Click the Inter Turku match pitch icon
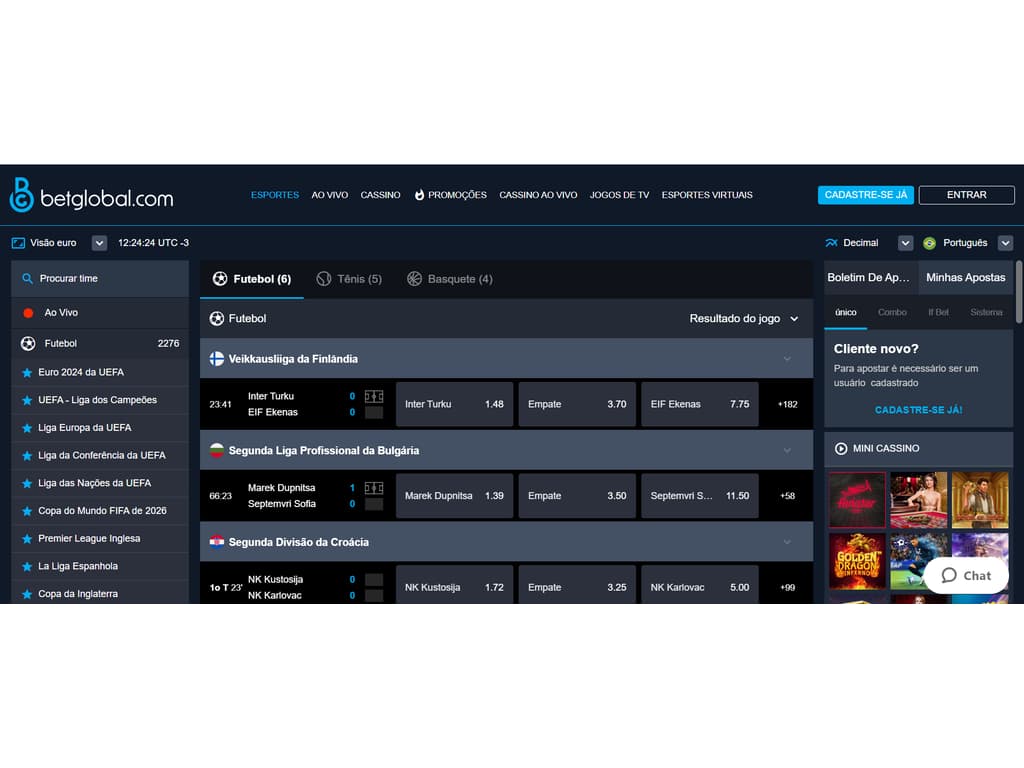Image resolution: width=1024 pixels, height=768 pixels. [x=374, y=396]
